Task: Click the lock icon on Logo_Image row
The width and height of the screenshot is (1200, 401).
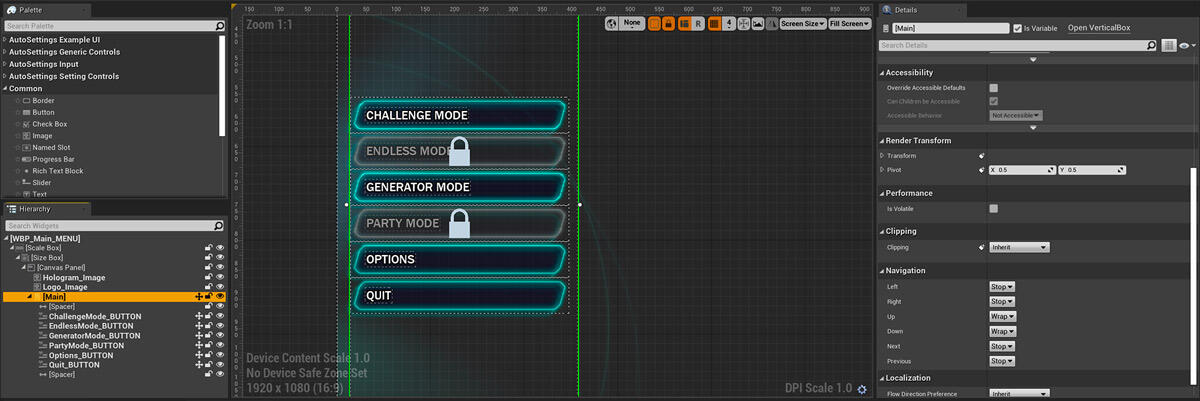Action: click(x=209, y=286)
